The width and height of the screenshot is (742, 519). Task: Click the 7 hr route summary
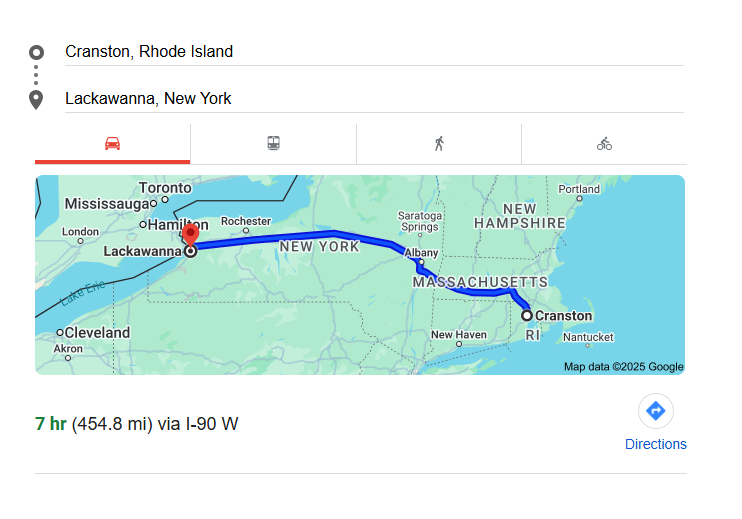point(137,424)
